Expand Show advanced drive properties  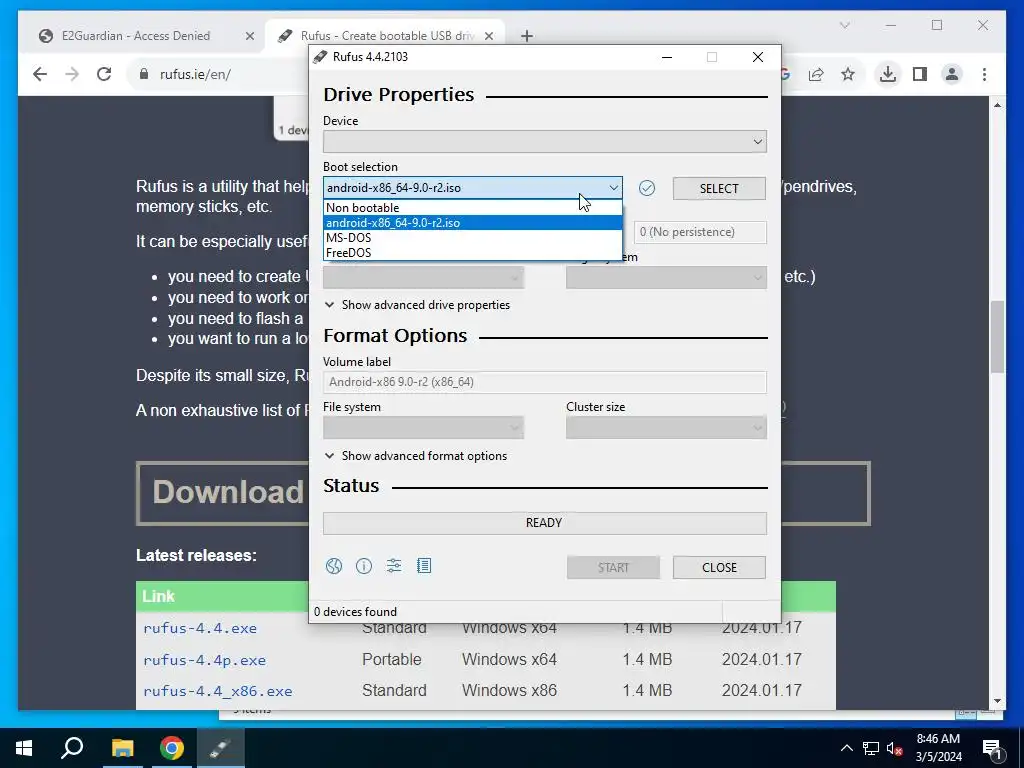click(x=417, y=305)
